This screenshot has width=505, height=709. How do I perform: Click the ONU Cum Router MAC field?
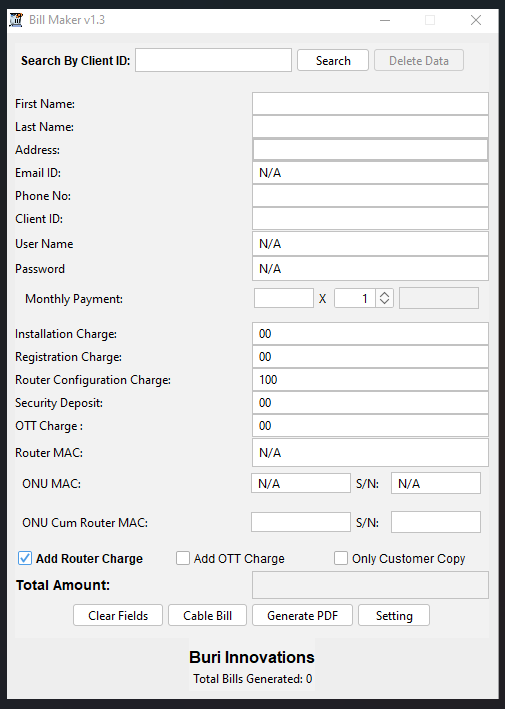pyautogui.click(x=301, y=522)
